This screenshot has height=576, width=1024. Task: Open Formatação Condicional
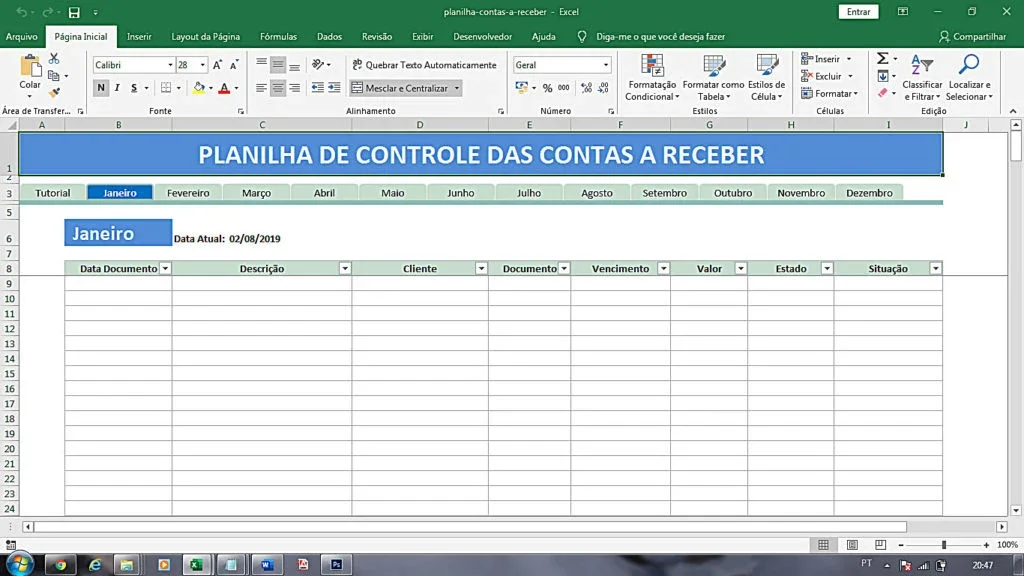[x=652, y=78]
